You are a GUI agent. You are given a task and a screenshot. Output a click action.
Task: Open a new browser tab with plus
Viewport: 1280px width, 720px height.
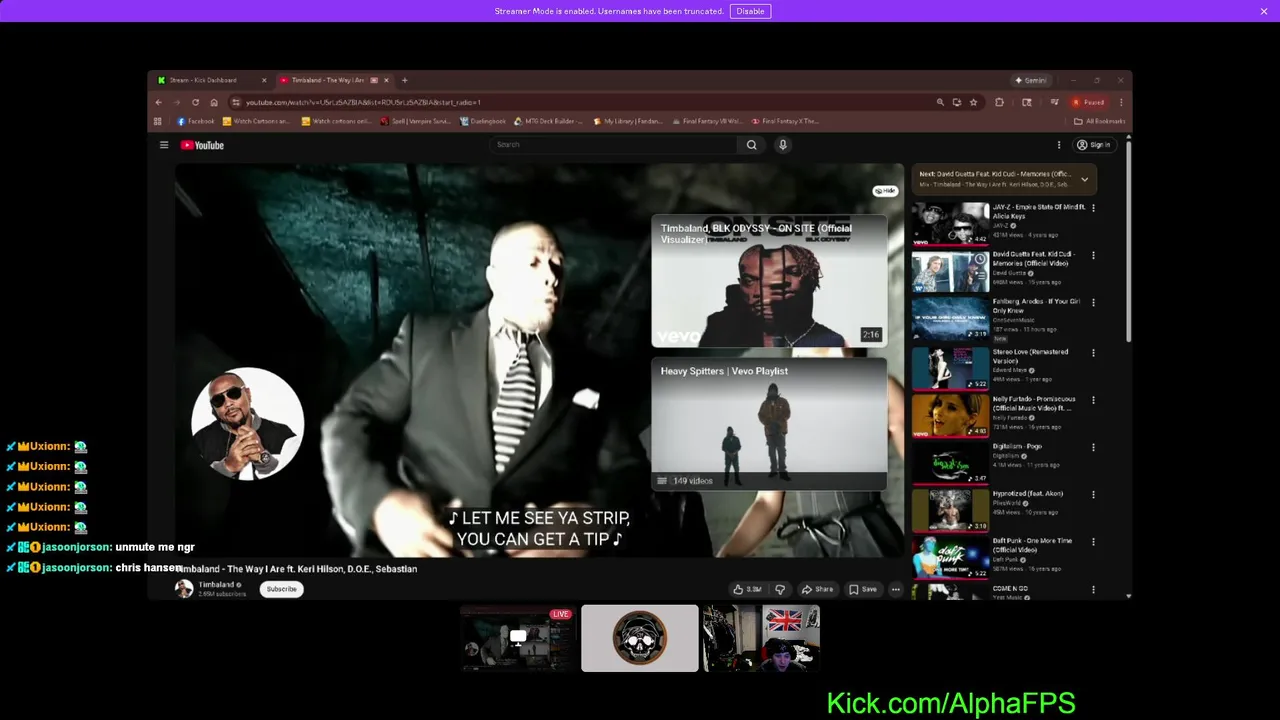click(404, 80)
